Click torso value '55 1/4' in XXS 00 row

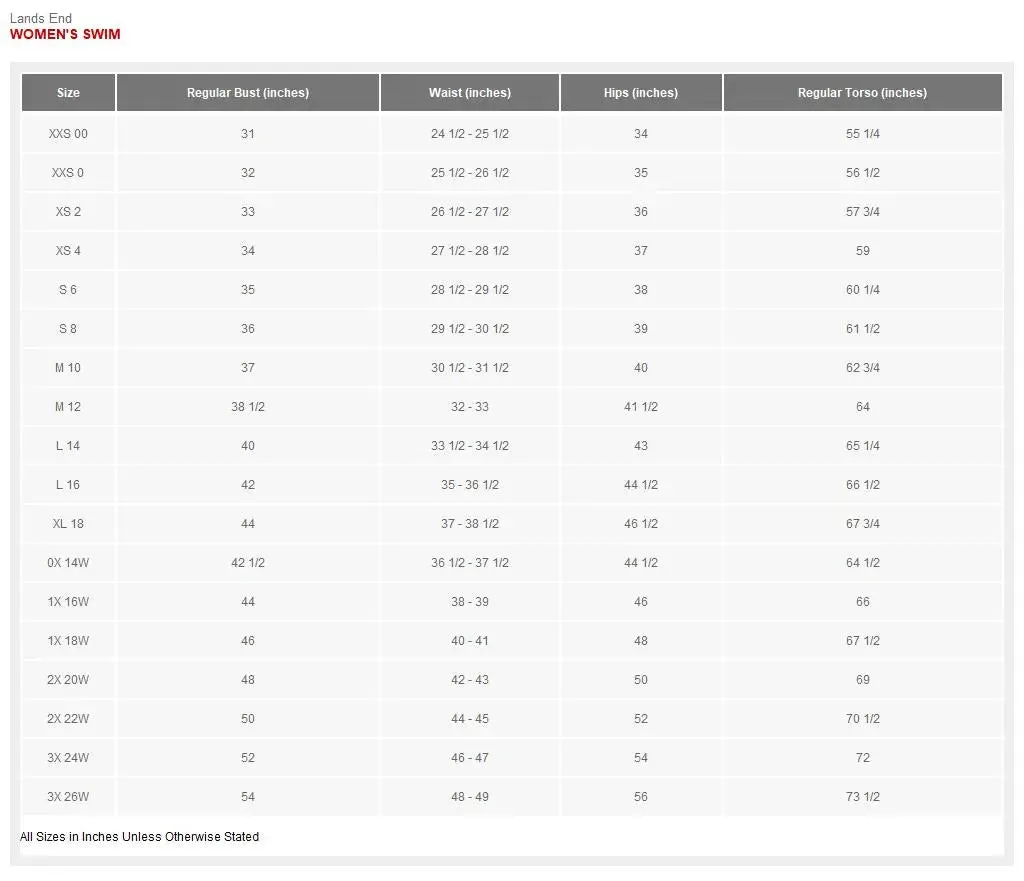coord(862,133)
